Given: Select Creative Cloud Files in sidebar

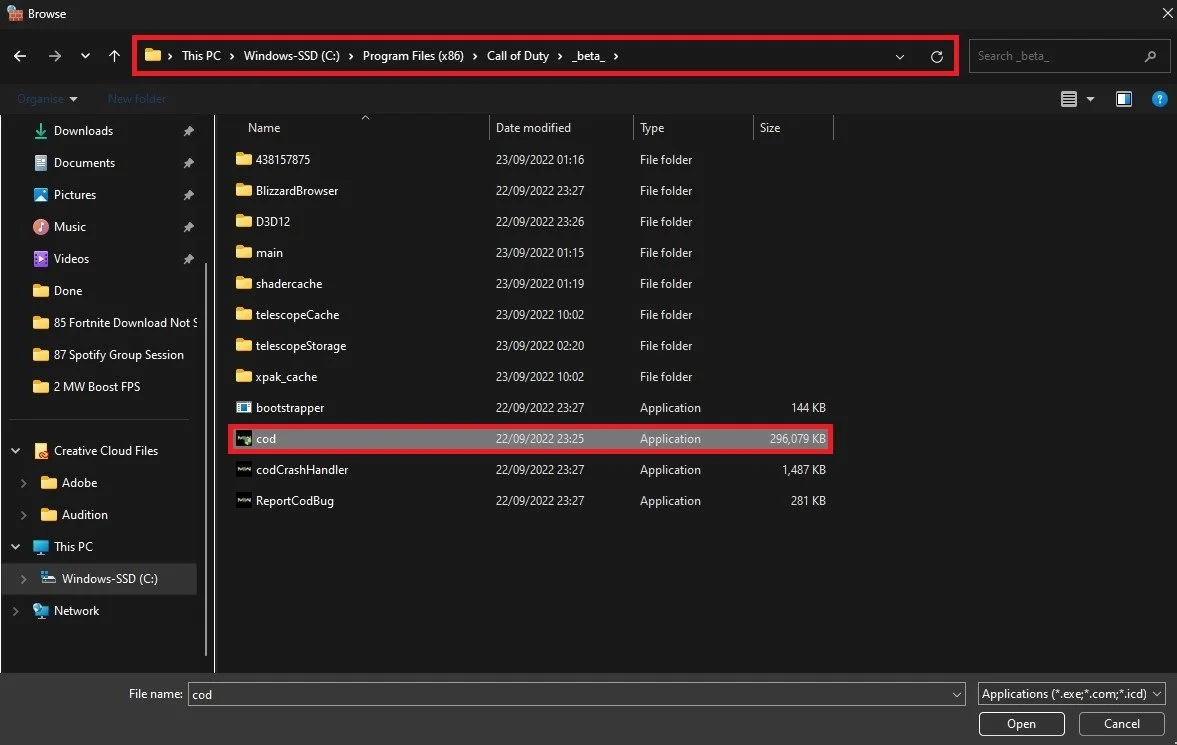Looking at the screenshot, I should 105,451.
